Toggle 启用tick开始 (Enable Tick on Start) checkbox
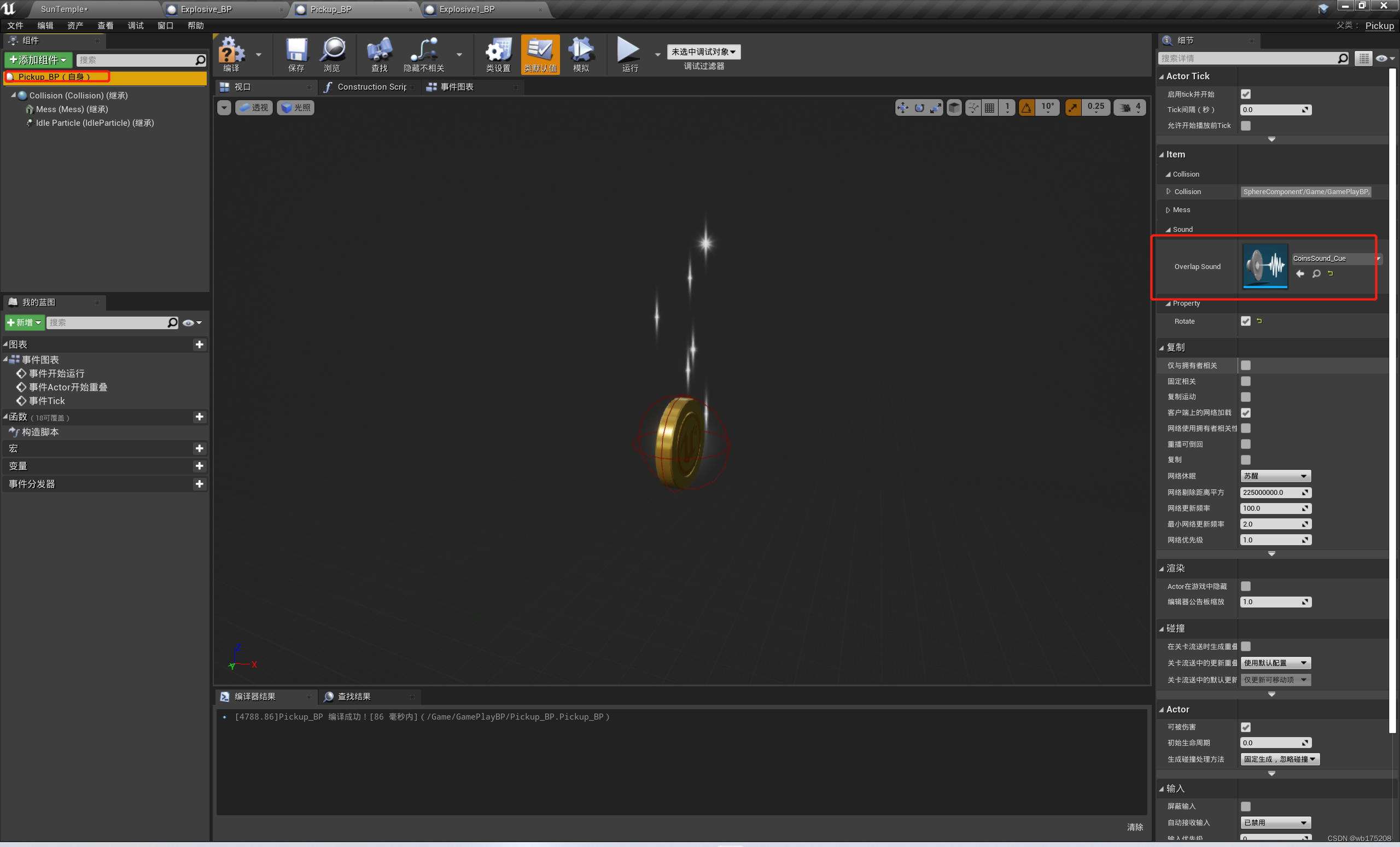This screenshot has width=1400, height=847. pyautogui.click(x=1245, y=93)
